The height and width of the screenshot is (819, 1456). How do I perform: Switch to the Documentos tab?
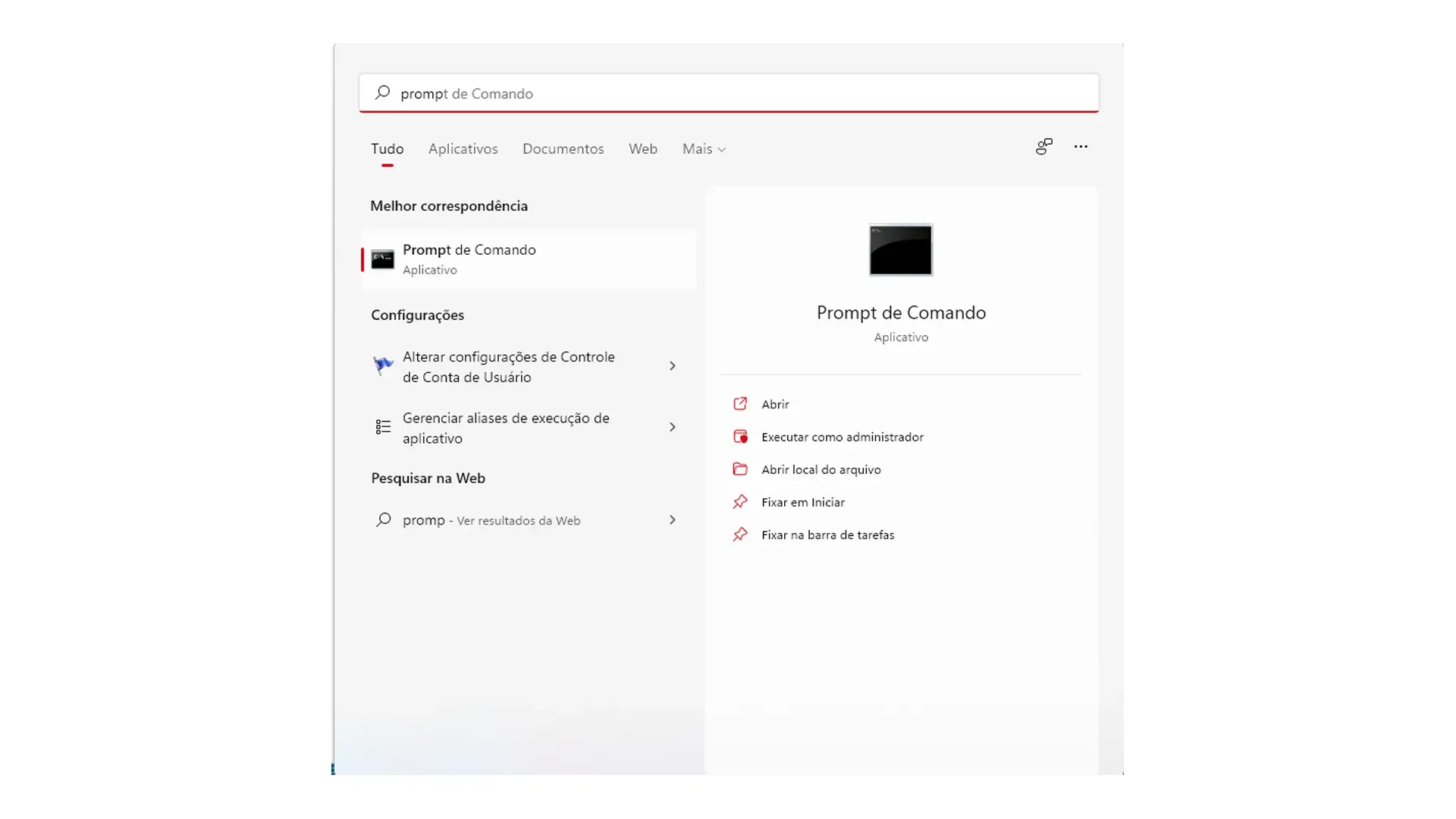tap(563, 149)
